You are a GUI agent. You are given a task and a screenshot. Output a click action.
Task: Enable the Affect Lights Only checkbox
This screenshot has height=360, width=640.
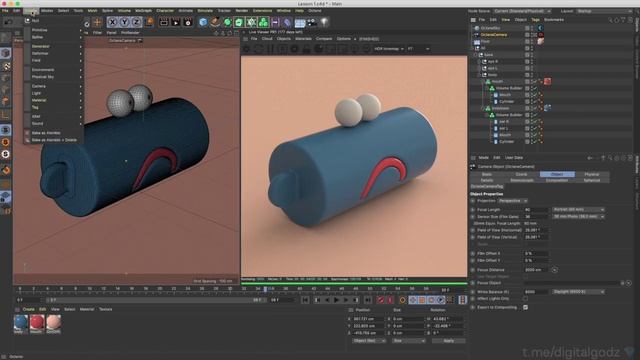(x=525, y=299)
